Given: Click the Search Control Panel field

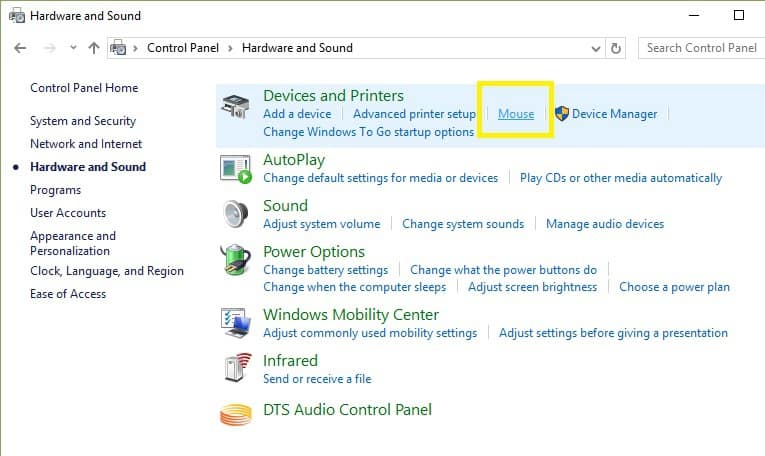Looking at the screenshot, I should click(x=700, y=48).
